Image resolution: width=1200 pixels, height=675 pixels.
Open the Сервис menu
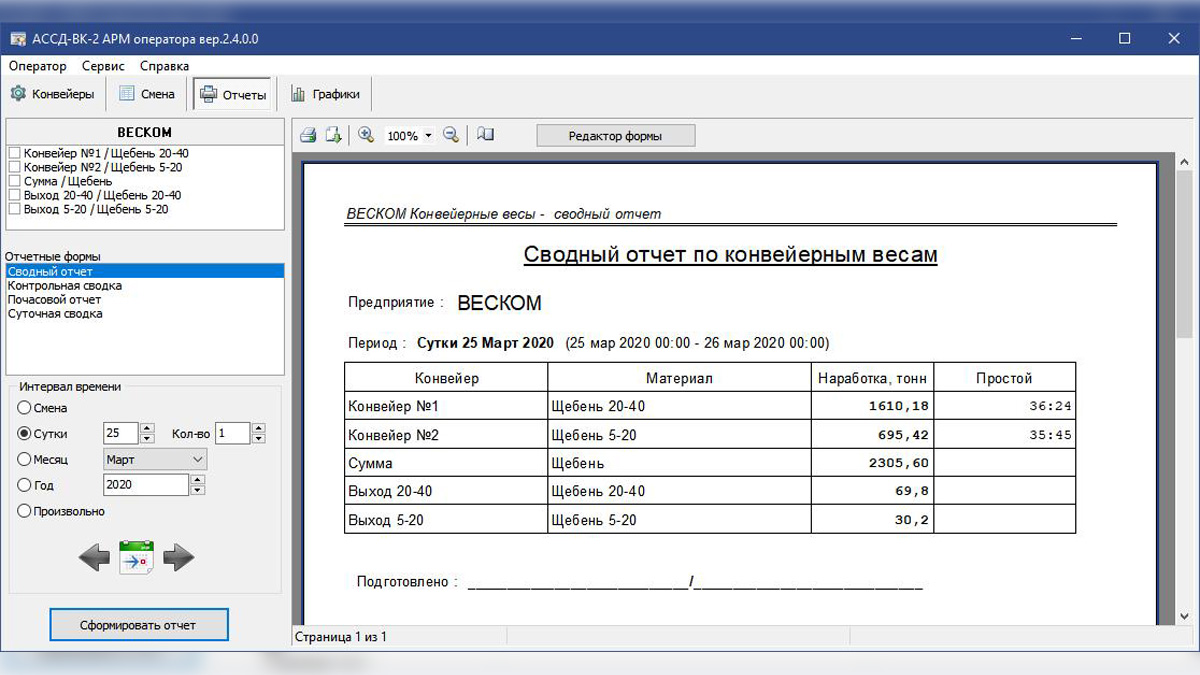[x=104, y=66]
